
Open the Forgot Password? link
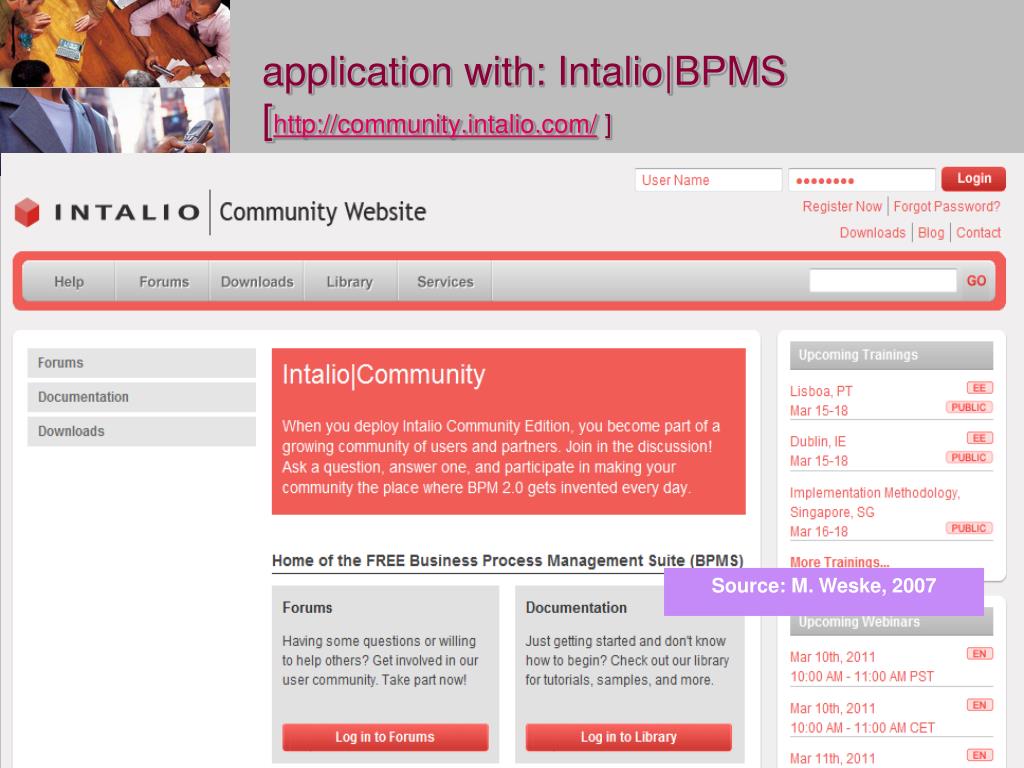pyautogui.click(x=946, y=206)
